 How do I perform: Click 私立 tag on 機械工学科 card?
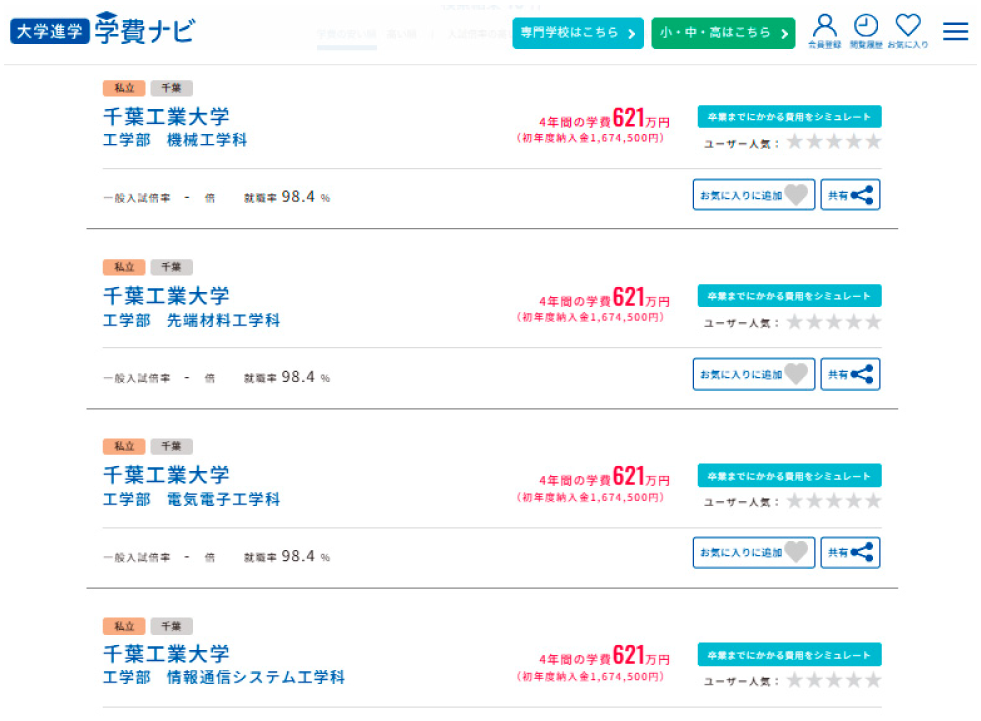click(x=124, y=88)
